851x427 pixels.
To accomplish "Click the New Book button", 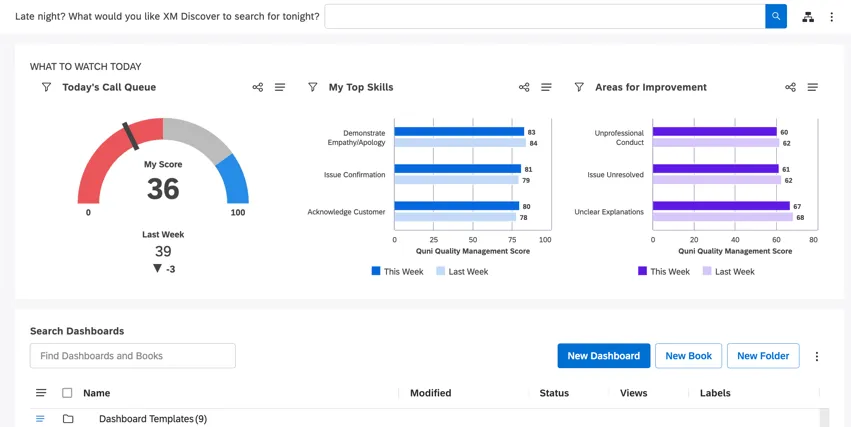I will click(688, 356).
